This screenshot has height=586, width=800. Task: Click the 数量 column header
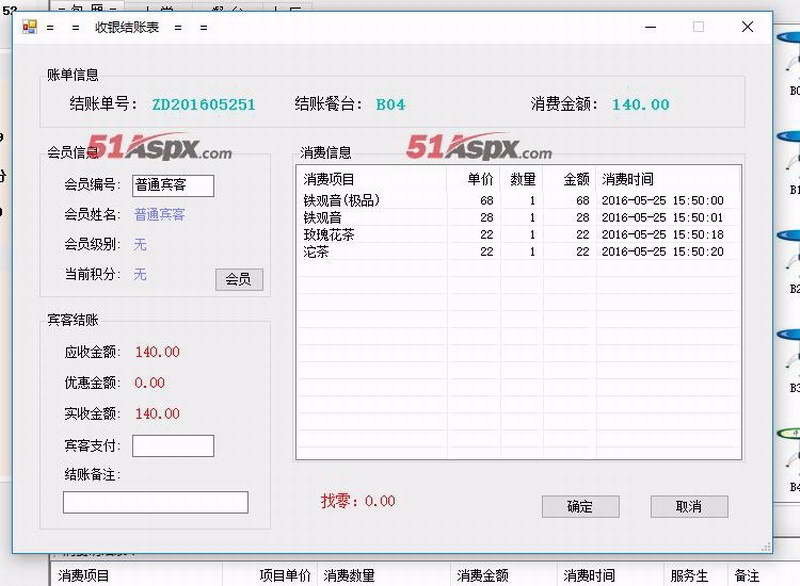522,179
